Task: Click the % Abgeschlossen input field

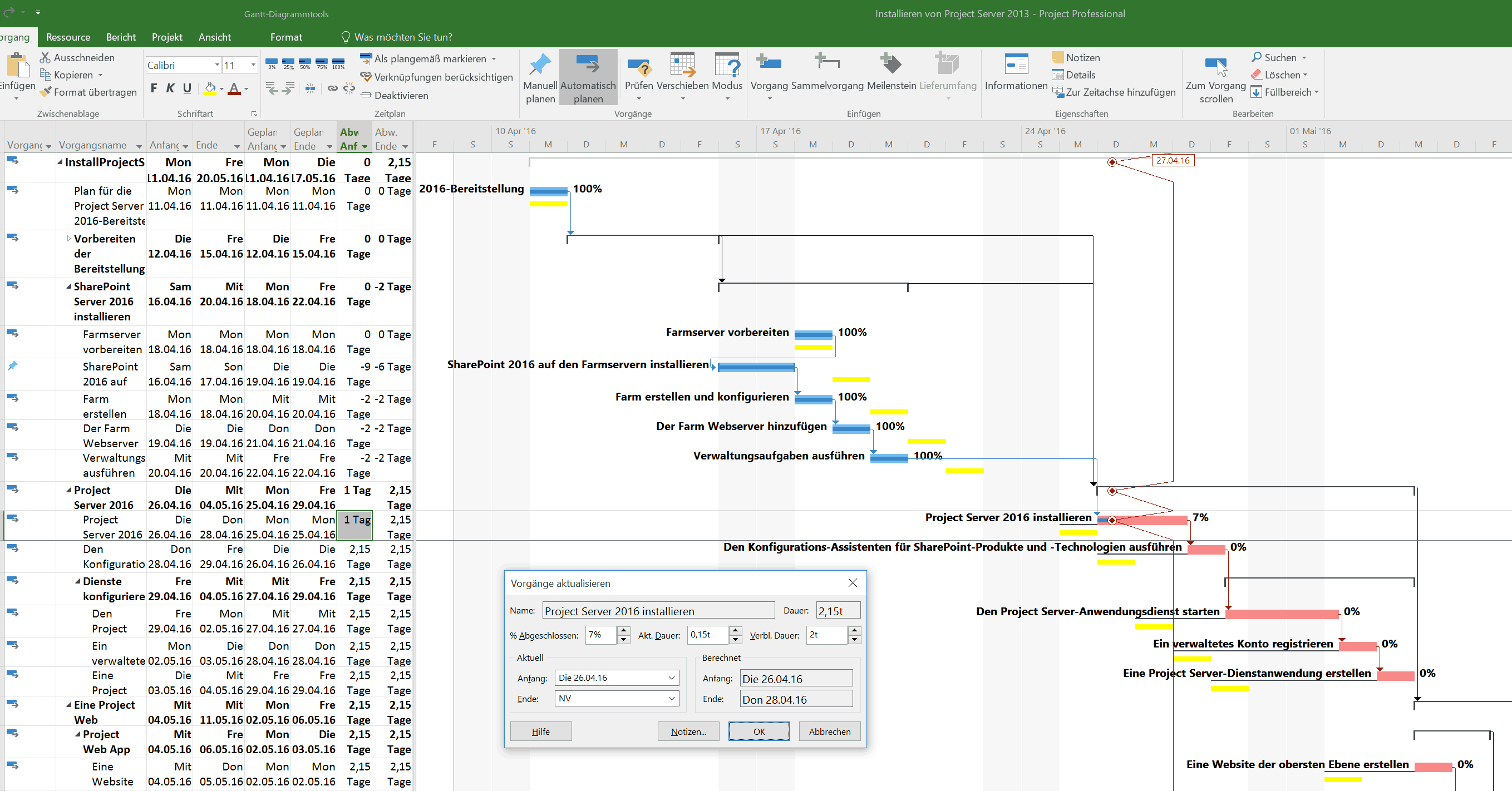Action: pos(600,635)
